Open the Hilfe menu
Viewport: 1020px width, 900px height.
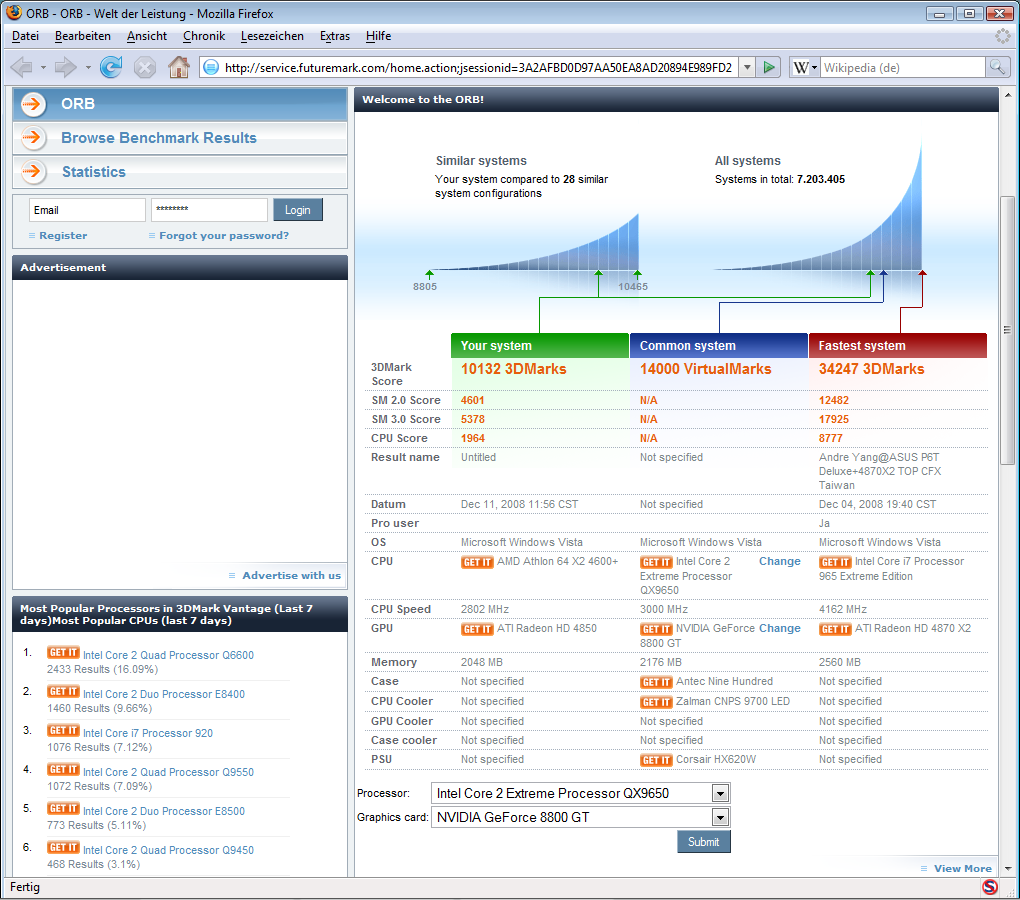(x=379, y=36)
